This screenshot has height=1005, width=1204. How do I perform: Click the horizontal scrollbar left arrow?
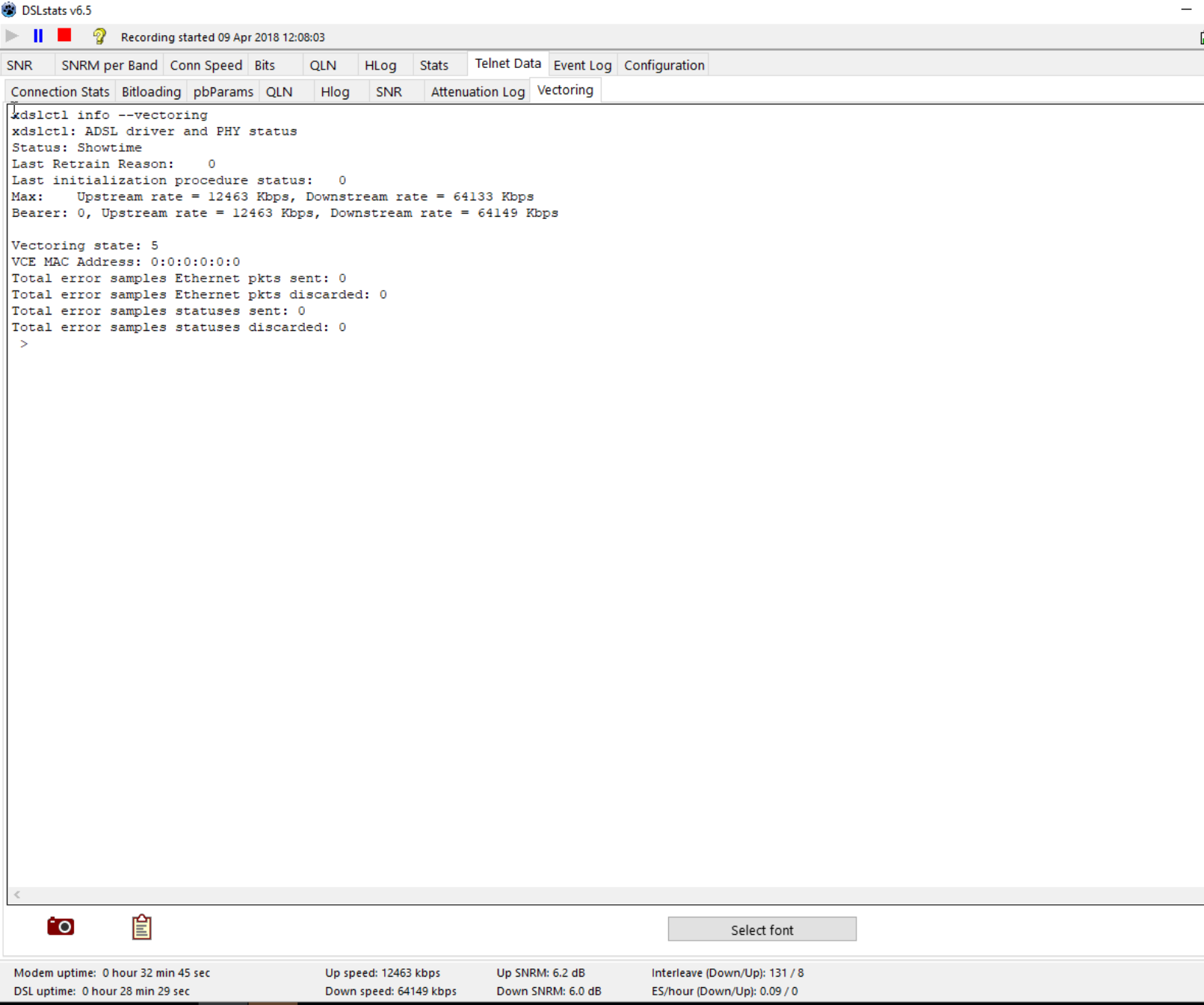(x=17, y=894)
